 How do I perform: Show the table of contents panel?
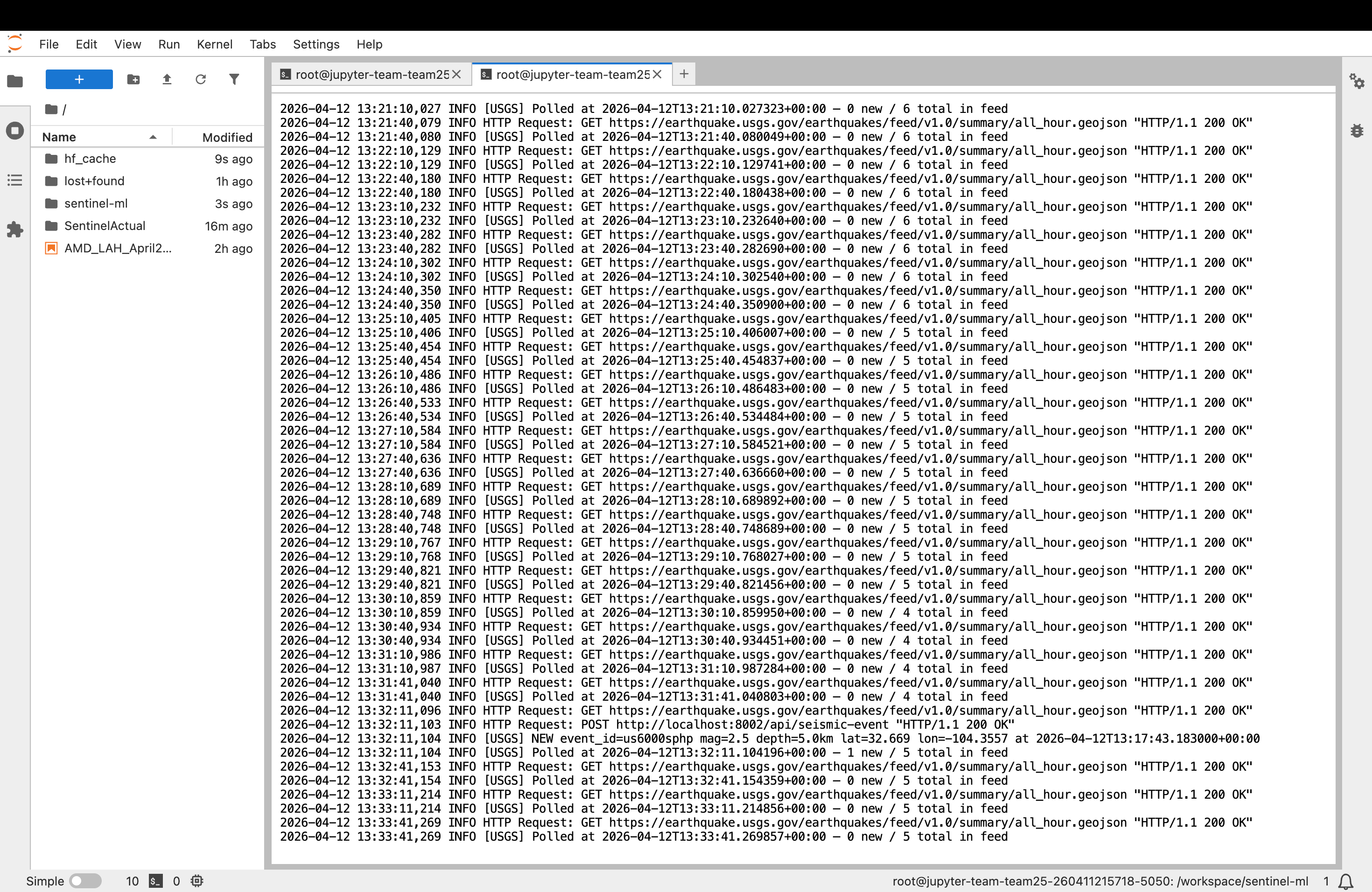[15, 181]
